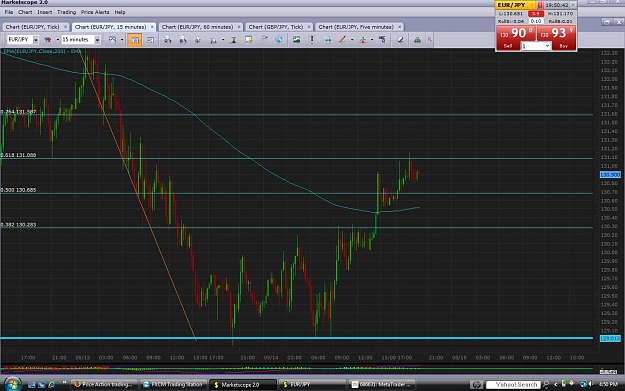
Task: Open the Insert menu
Action: 45,12
